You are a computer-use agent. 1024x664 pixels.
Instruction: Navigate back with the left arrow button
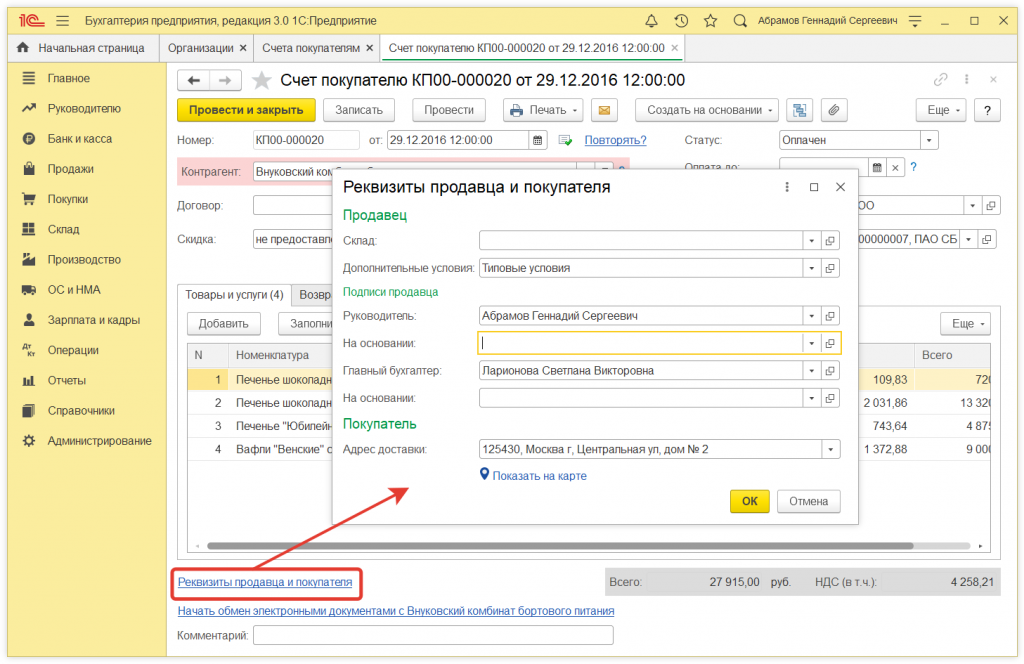click(194, 80)
